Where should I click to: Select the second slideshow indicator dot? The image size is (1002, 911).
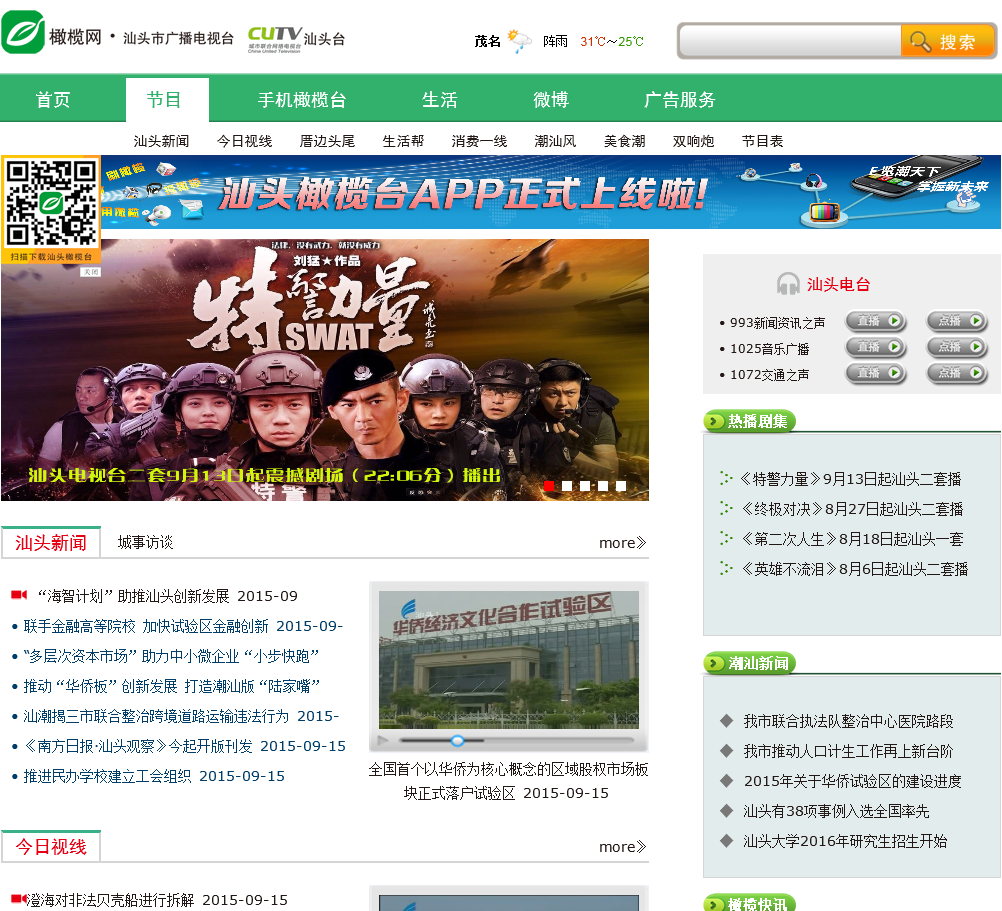pos(567,486)
